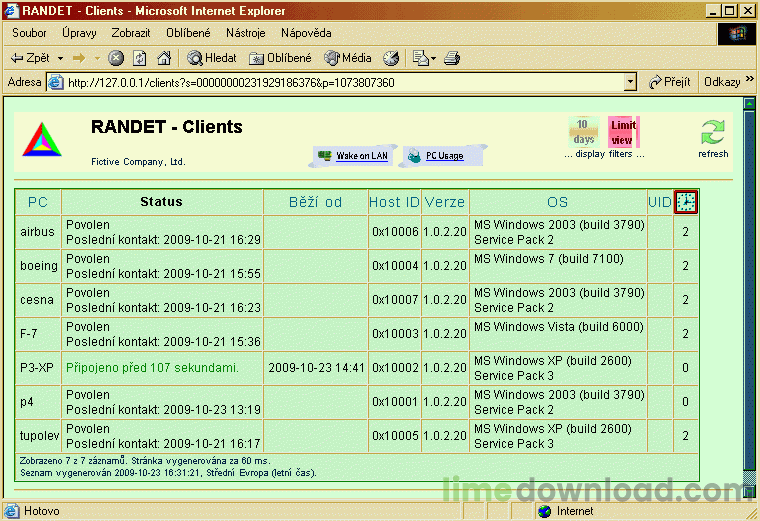Click the Forward arrow button
This screenshot has height=521, width=760.
pos(79,59)
